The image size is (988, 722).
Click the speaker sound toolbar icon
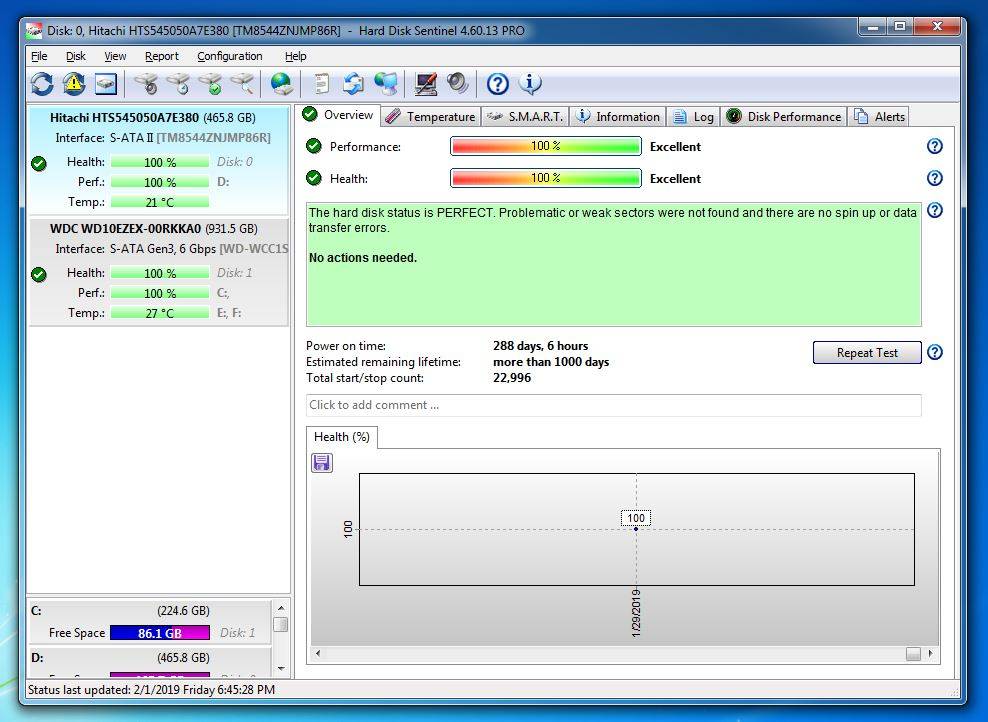coord(458,84)
